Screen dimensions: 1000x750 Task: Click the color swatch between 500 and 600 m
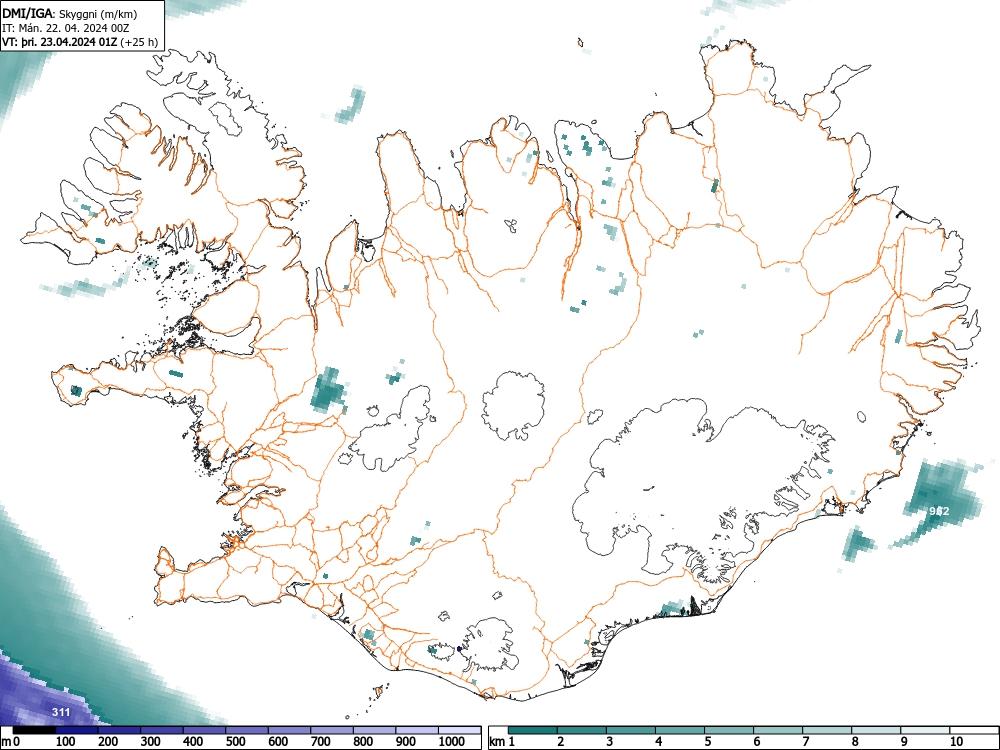point(247,730)
